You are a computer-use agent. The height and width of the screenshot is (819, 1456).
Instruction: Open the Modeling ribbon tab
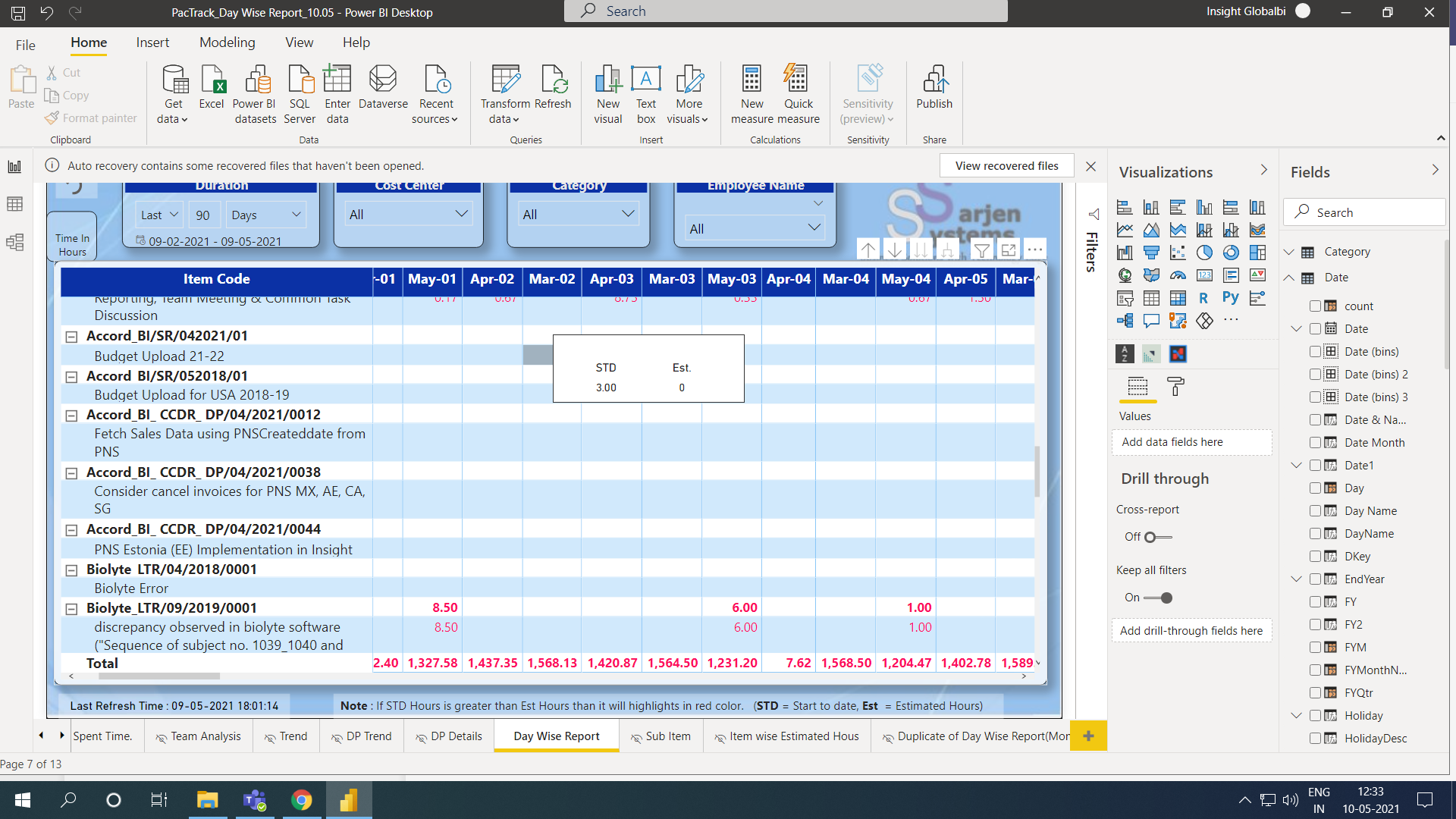[x=227, y=42]
